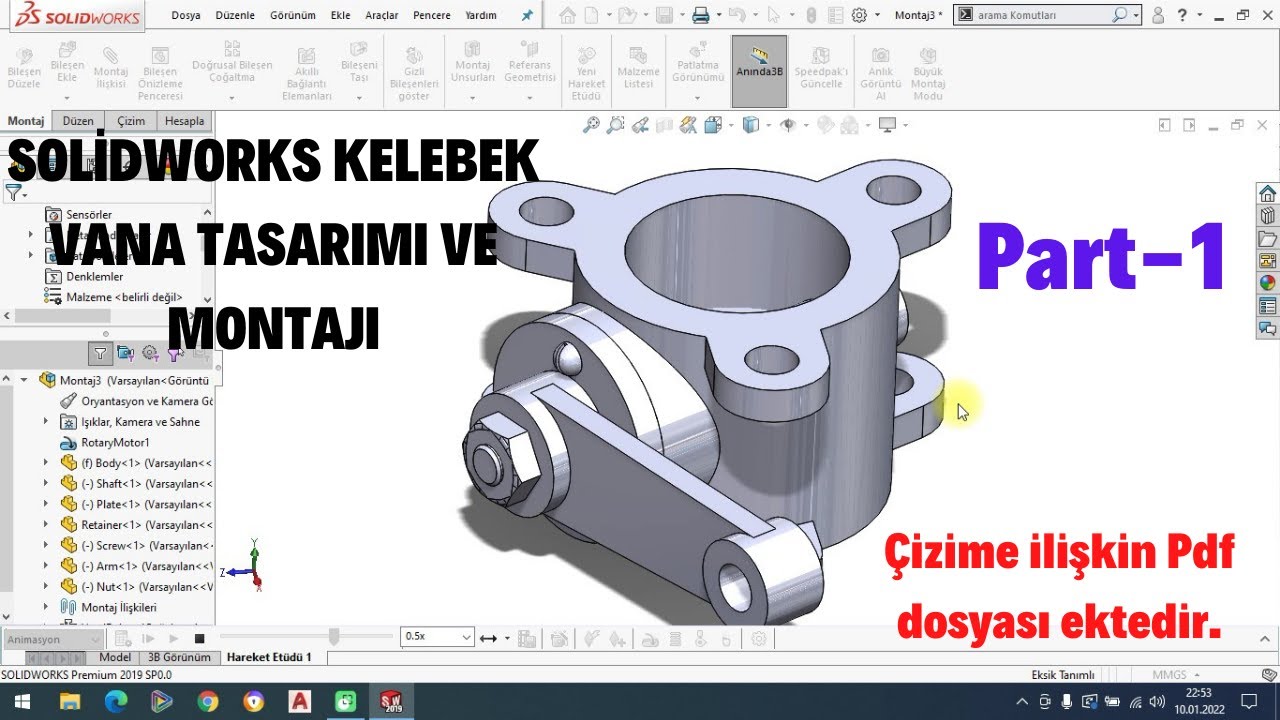1280x720 pixels.
Task: Open the Görünüm menu
Action: point(293,15)
